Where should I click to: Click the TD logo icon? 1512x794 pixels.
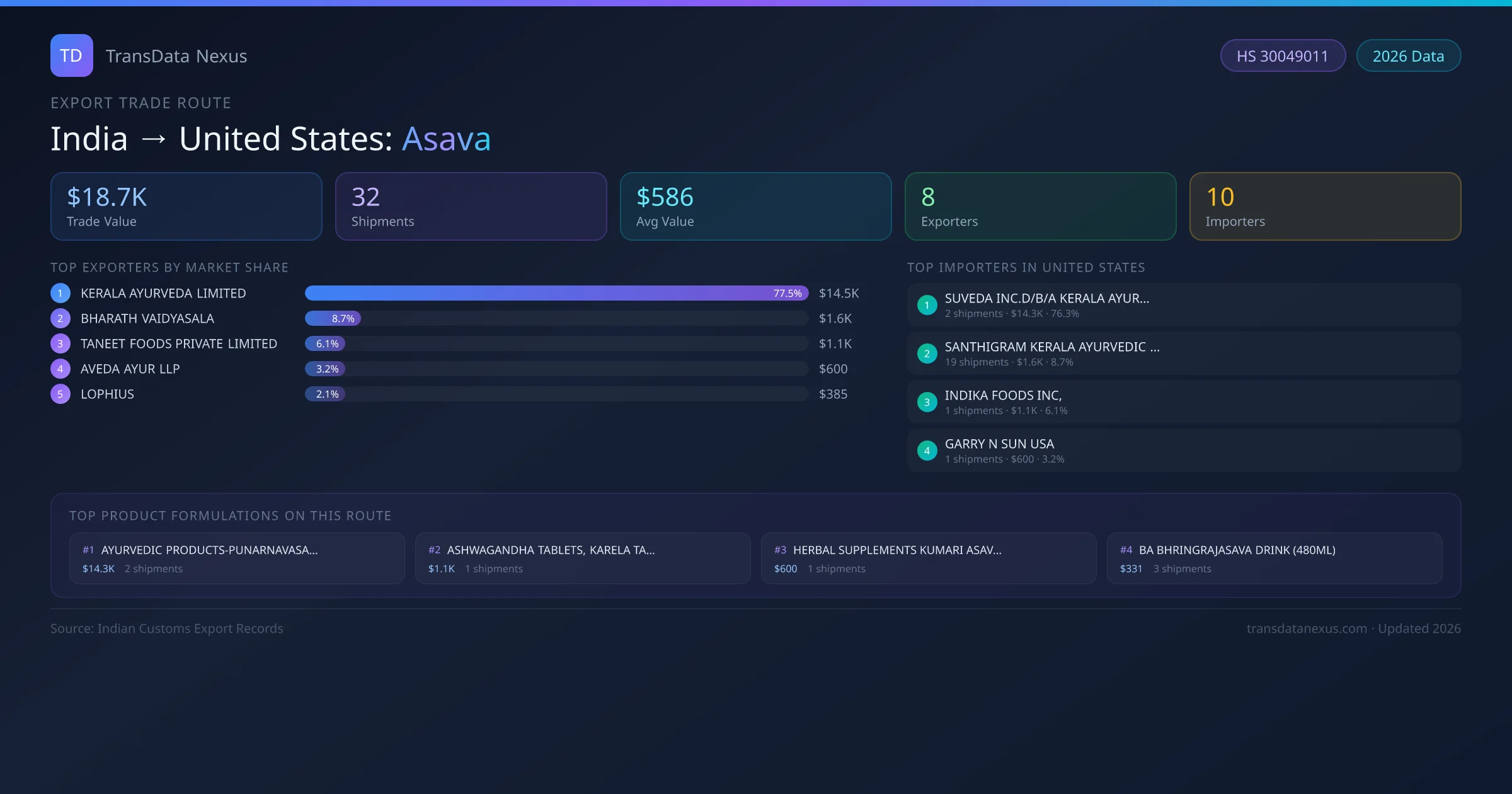71,55
